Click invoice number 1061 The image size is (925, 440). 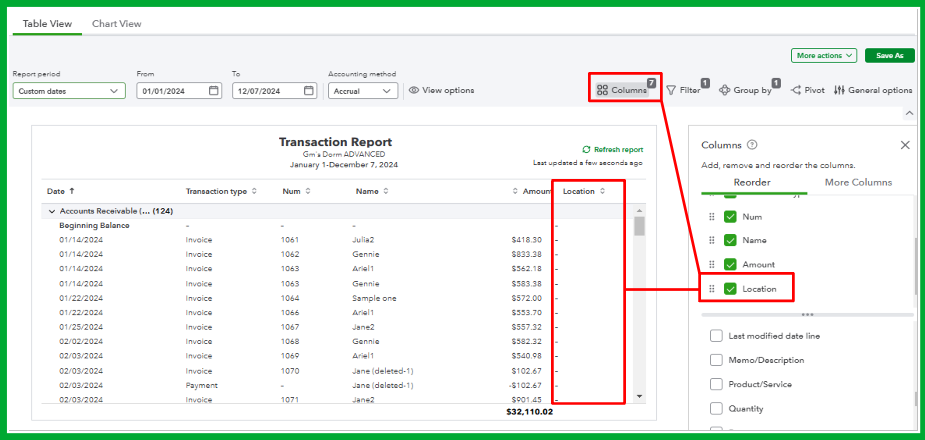coord(290,240)
